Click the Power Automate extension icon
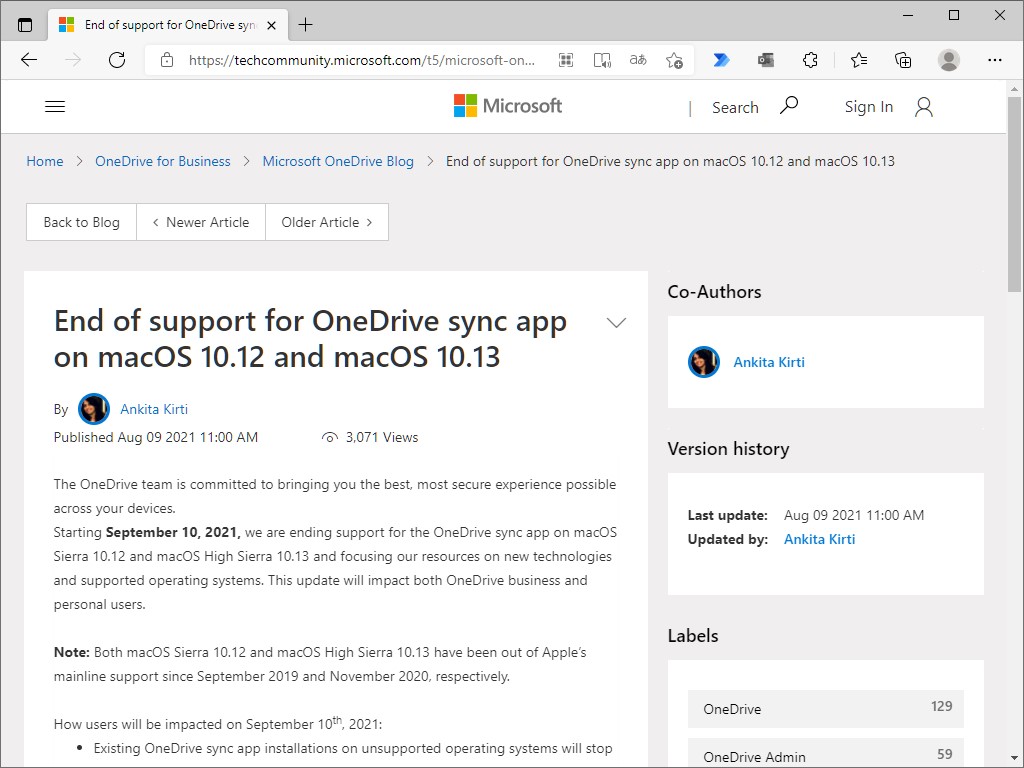The width and height of the screenshot is (1024, 768). [x=721, y=60]
